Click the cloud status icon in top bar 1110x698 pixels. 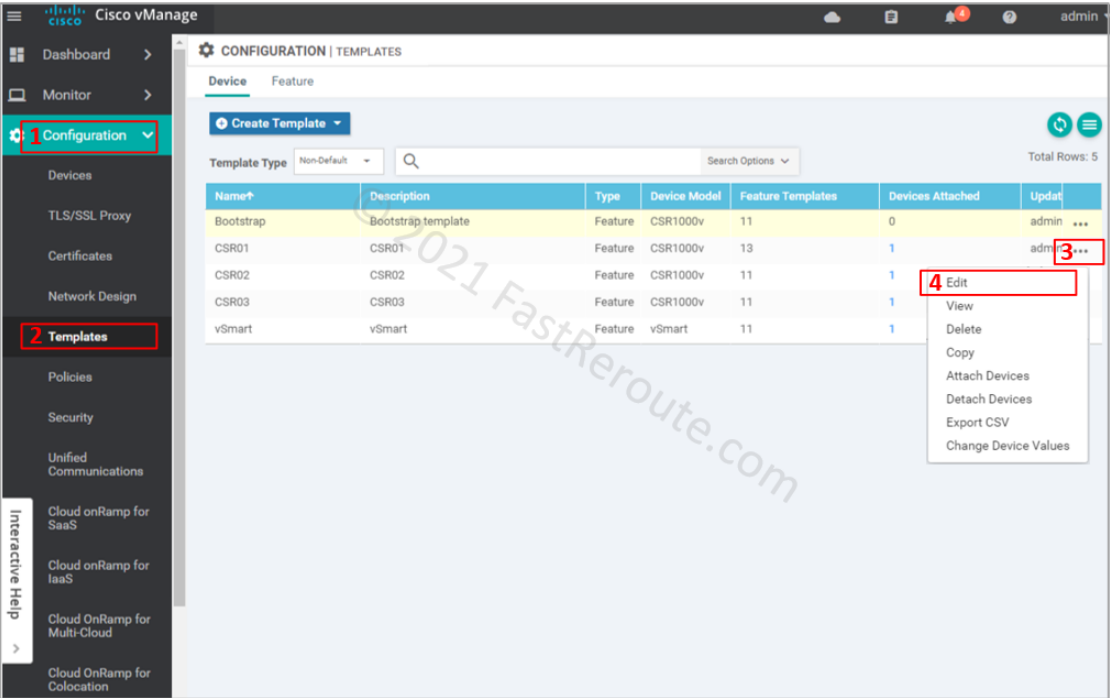(x=831, y=16)
